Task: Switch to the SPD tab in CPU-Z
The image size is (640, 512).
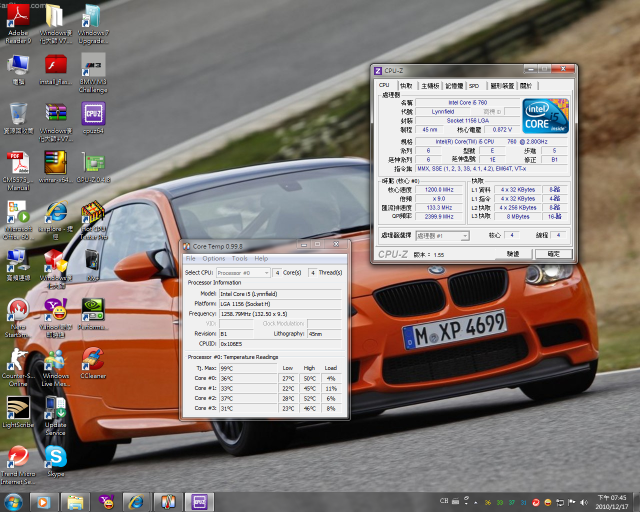Action: (x=474, y=86)
